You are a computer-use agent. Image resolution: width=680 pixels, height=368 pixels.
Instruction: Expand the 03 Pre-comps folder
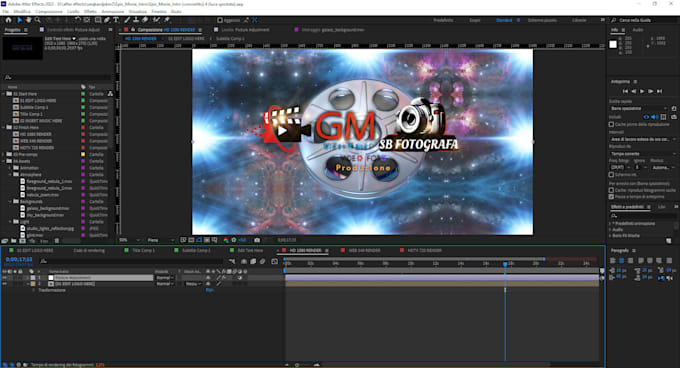point(4,154)
